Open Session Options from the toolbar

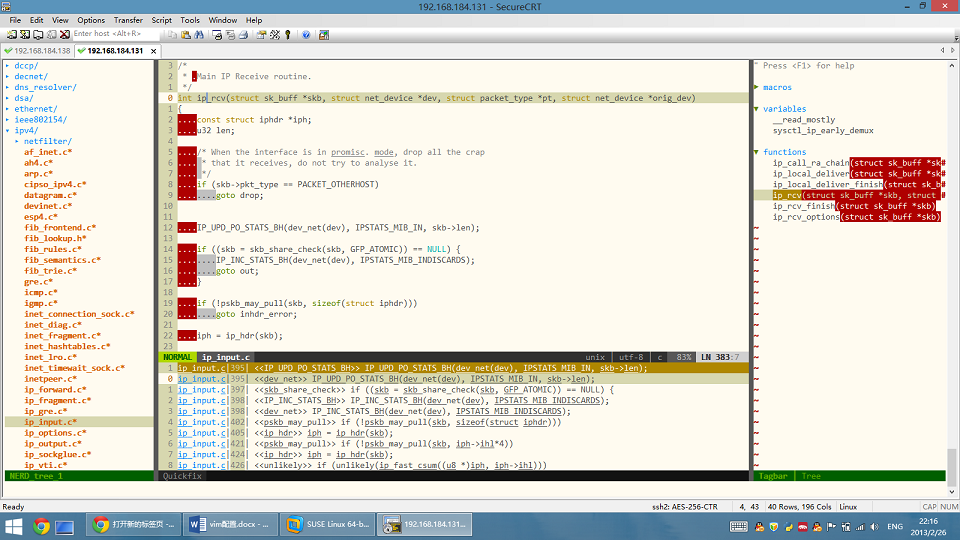point(261,35)
